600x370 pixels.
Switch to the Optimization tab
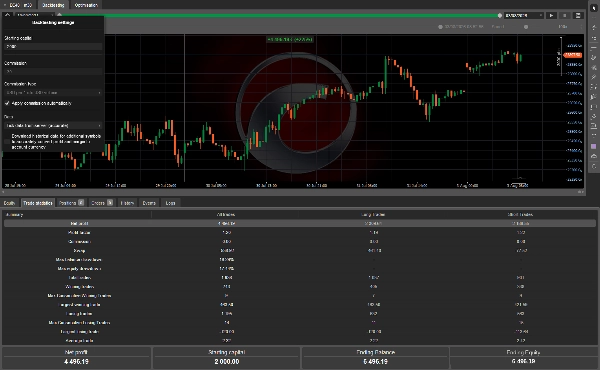86,5
